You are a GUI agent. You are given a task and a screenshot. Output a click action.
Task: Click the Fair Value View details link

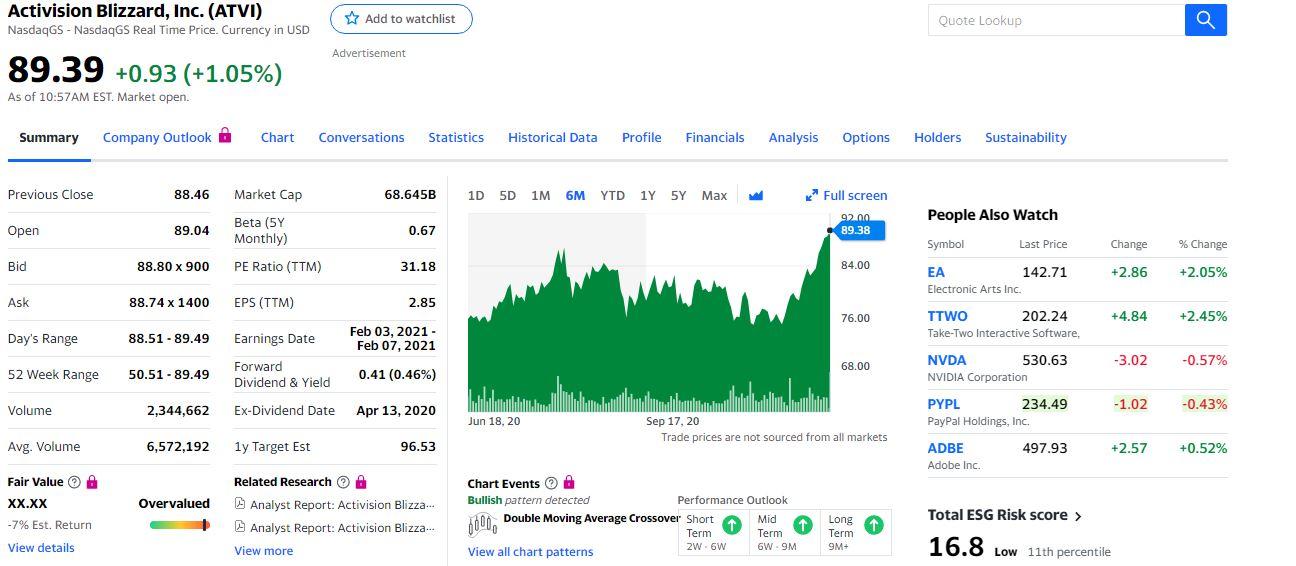(41, 548)
